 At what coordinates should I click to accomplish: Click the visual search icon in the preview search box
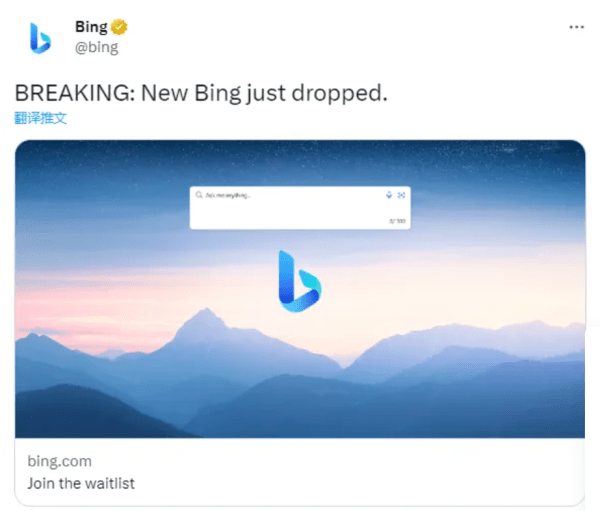tap(401, 195)
